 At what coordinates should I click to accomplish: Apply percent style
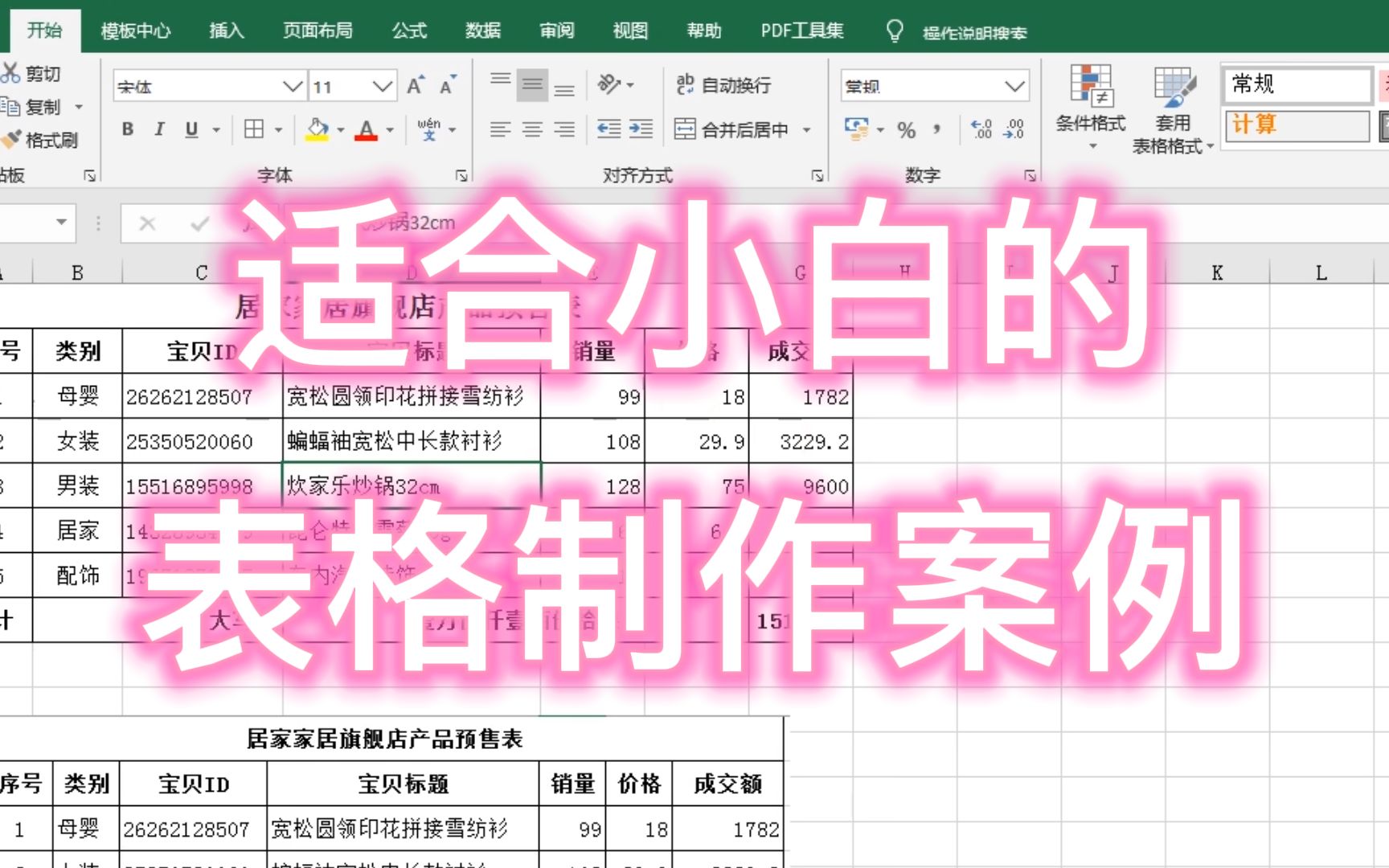[x=907, y=129]
